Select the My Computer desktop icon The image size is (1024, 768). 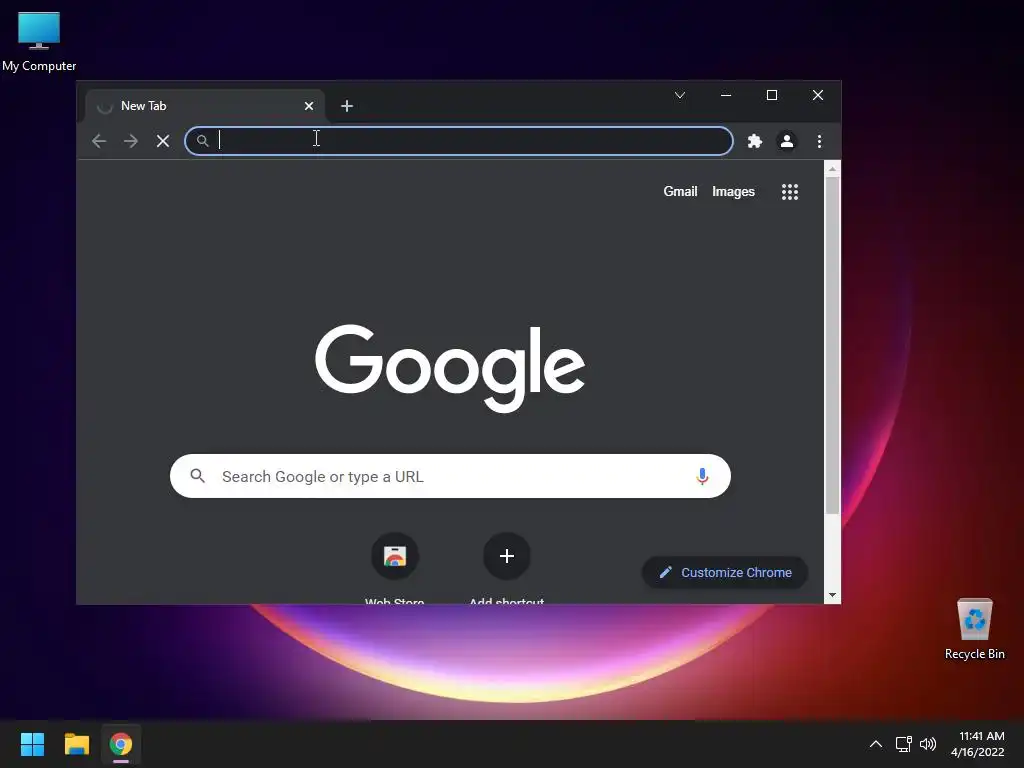pyautogui.click(x=39, y=42)
